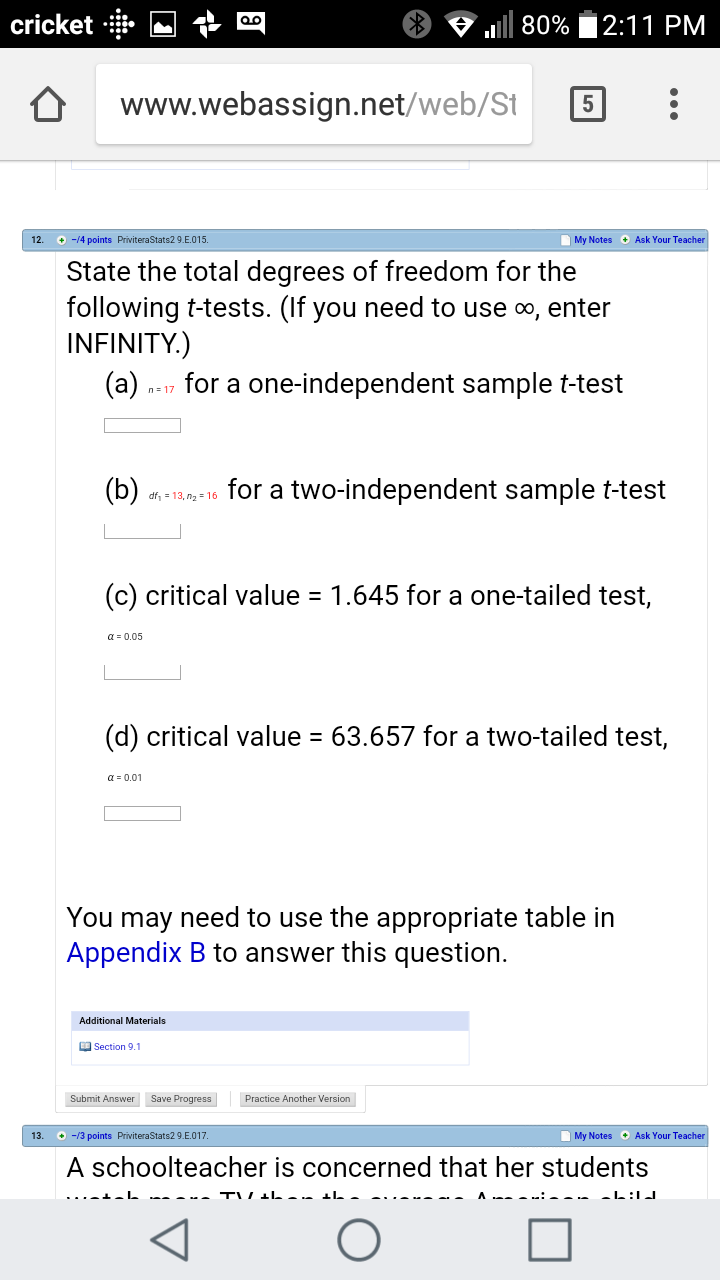Expand points details for question 13
Viewport: 720px width, 1280px height.
click(62, 1136)
